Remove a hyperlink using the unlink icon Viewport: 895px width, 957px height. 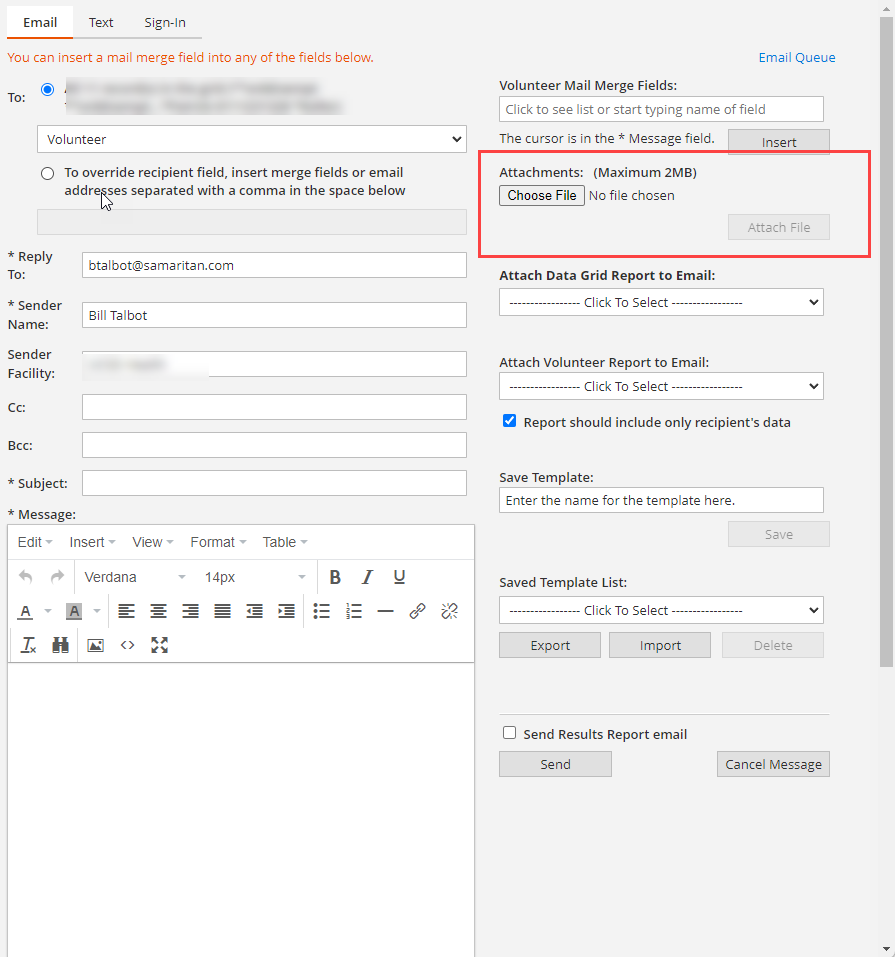[448, 611]
